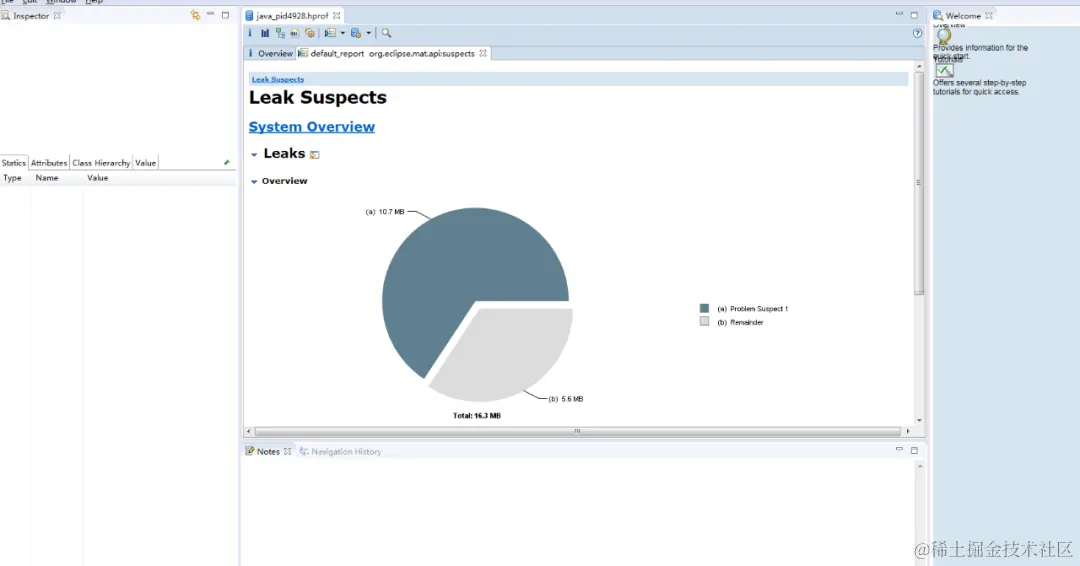Click the report scroll-right arrow
The image size is (1080, 566).
908,432
